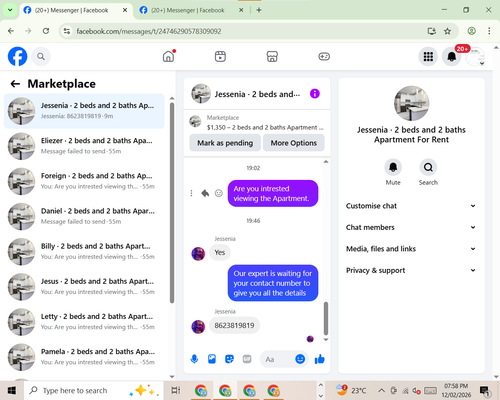Mute this conversation bell icon
The image size is (500, 400).
(393, 167)
